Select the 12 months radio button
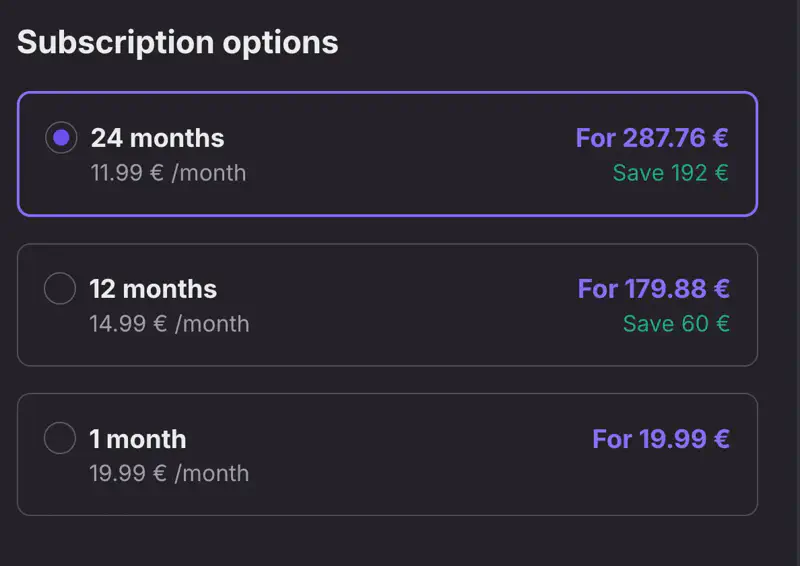 tap(60, 289)
